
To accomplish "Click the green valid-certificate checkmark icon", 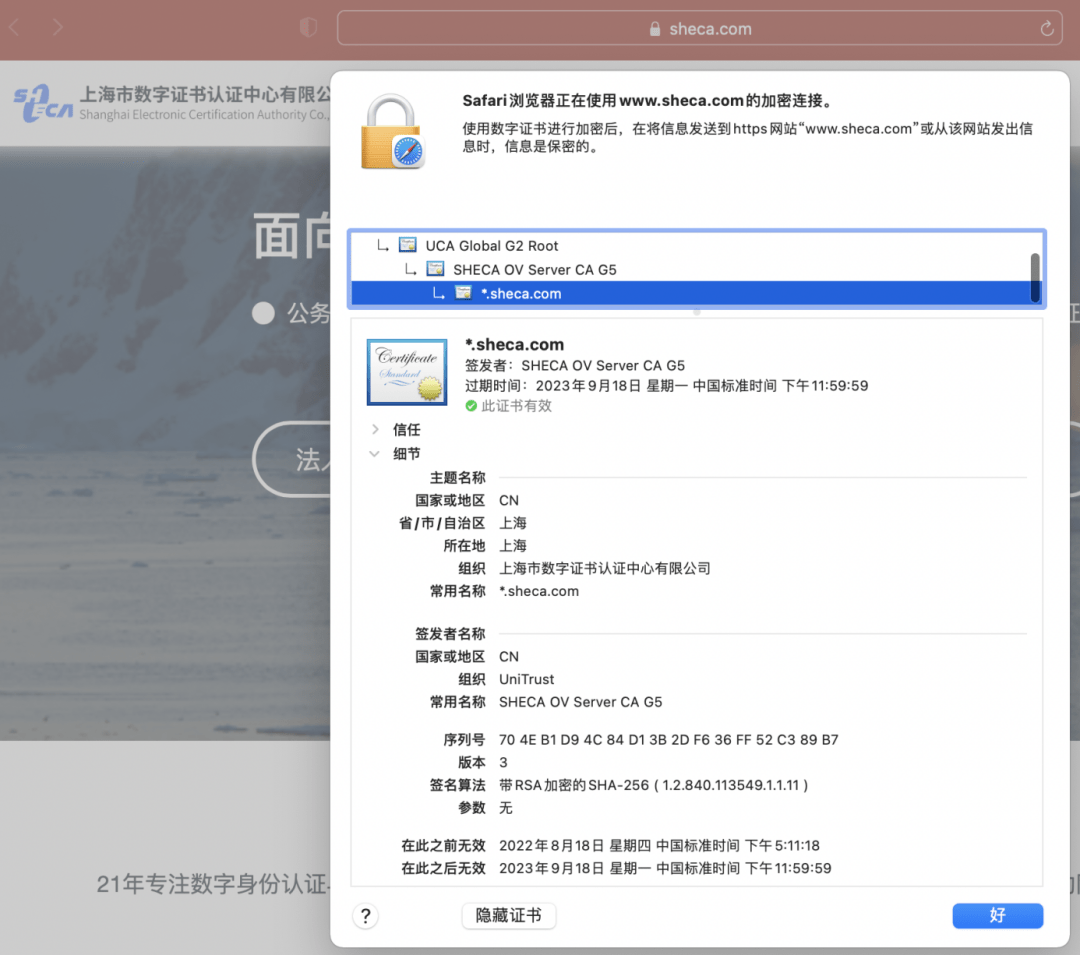I will click(471, 406).
